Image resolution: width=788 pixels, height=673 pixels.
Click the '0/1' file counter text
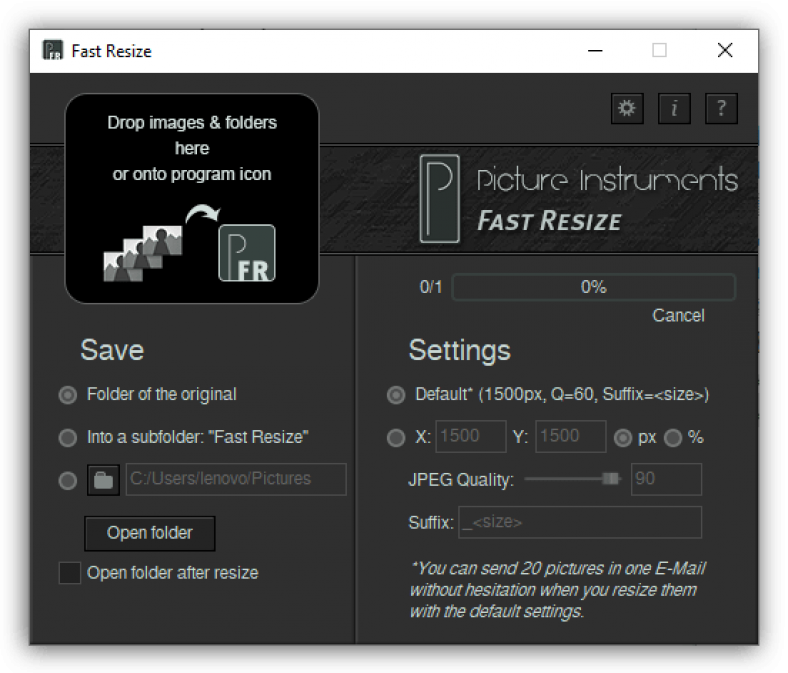point(431,287)
